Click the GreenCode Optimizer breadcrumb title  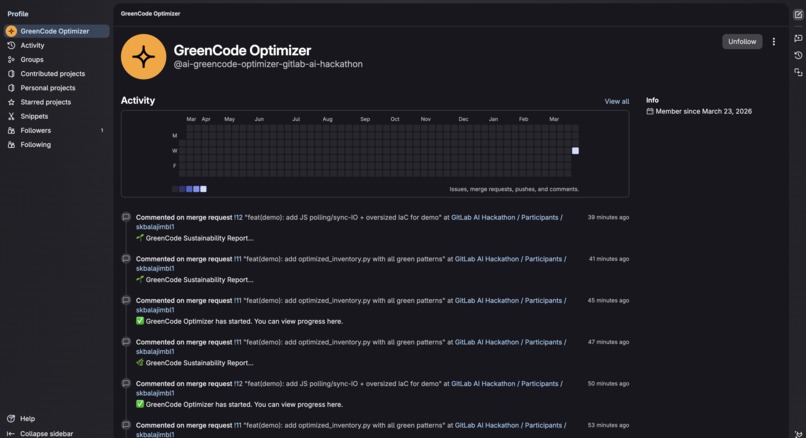(150, 14)
